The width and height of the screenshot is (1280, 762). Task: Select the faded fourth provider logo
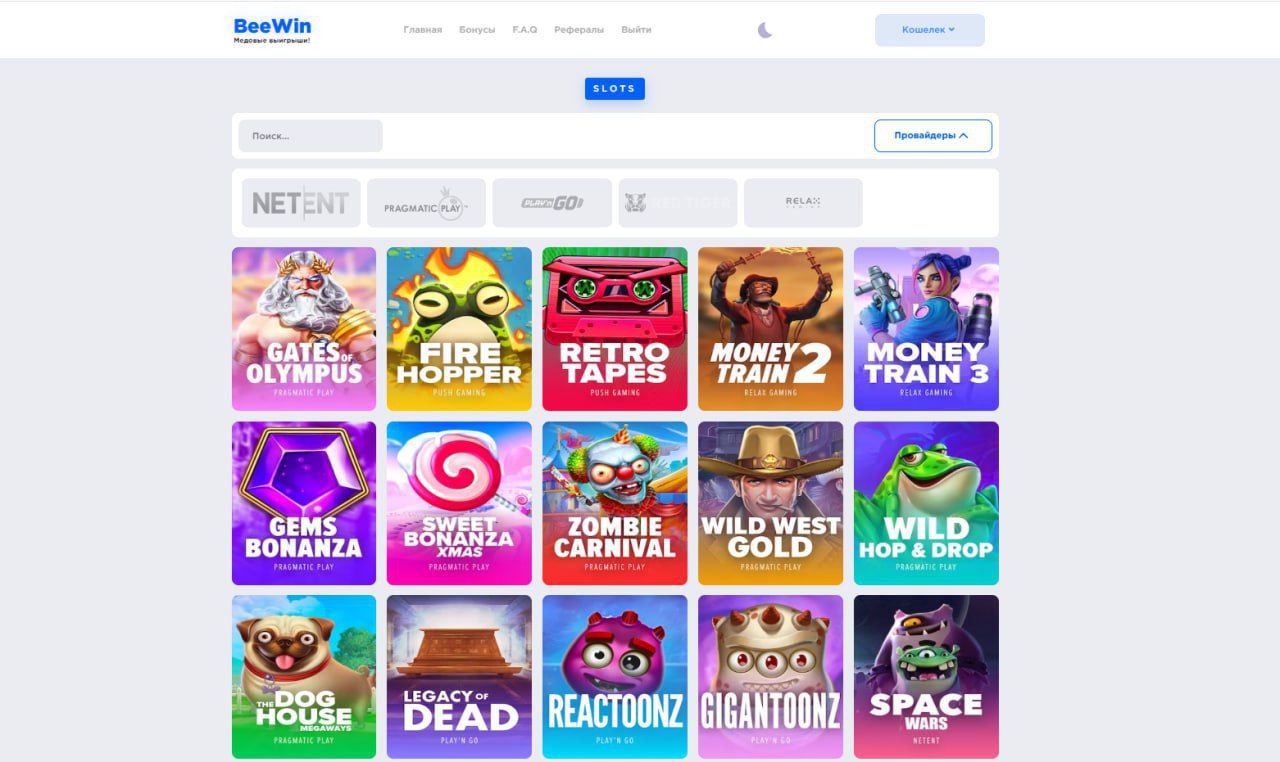[x=678, y=203]
